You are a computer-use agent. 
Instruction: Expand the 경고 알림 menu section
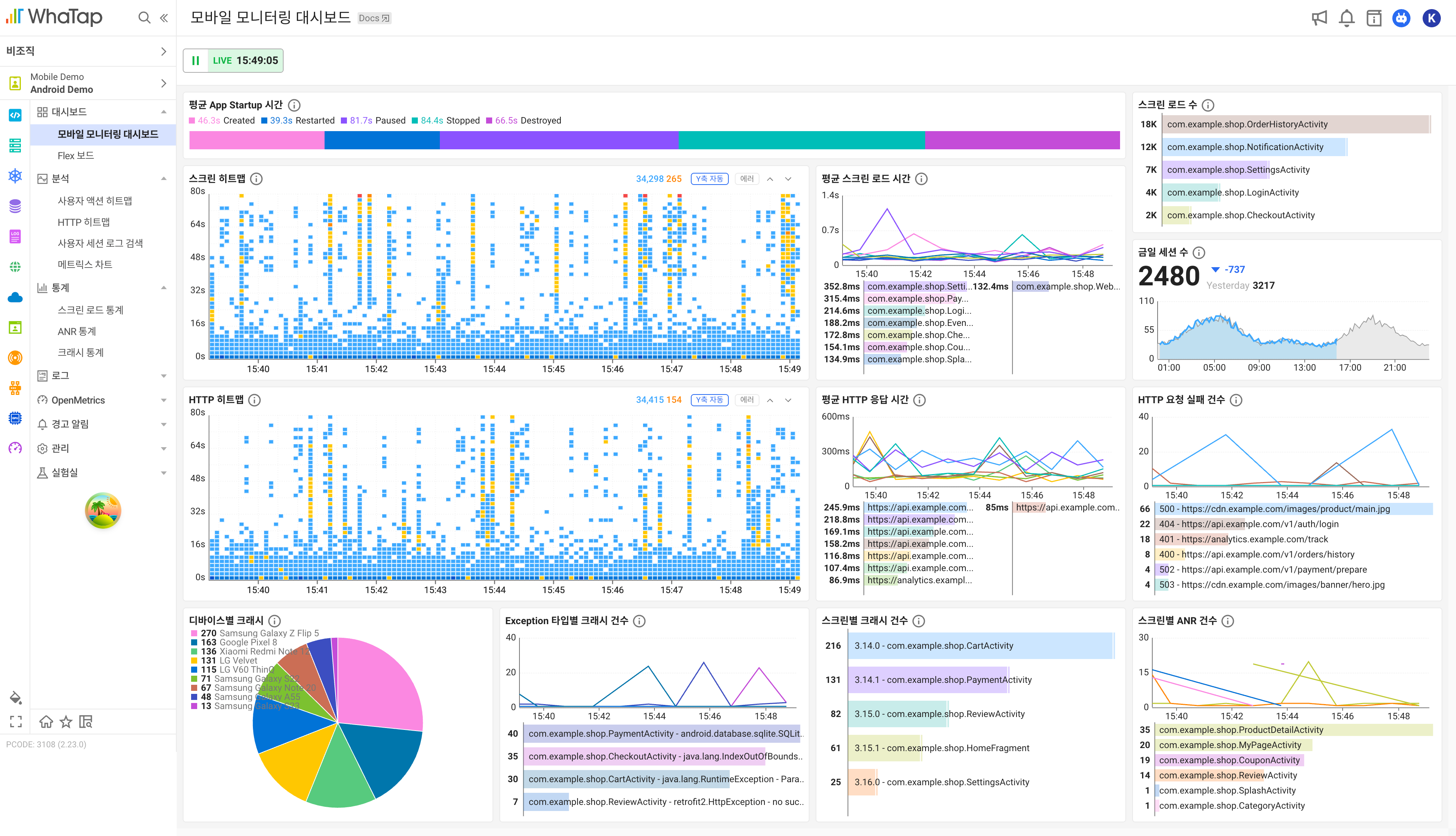(103, 424)
